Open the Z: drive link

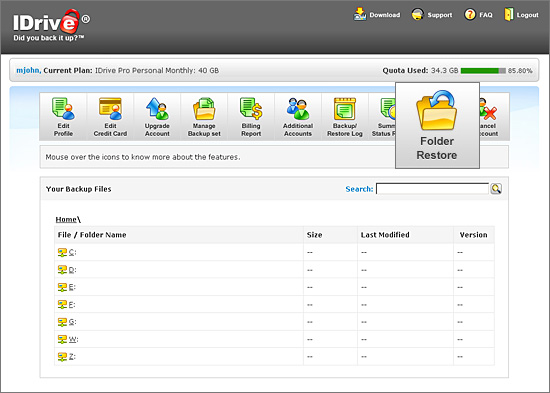pos(72,356)
